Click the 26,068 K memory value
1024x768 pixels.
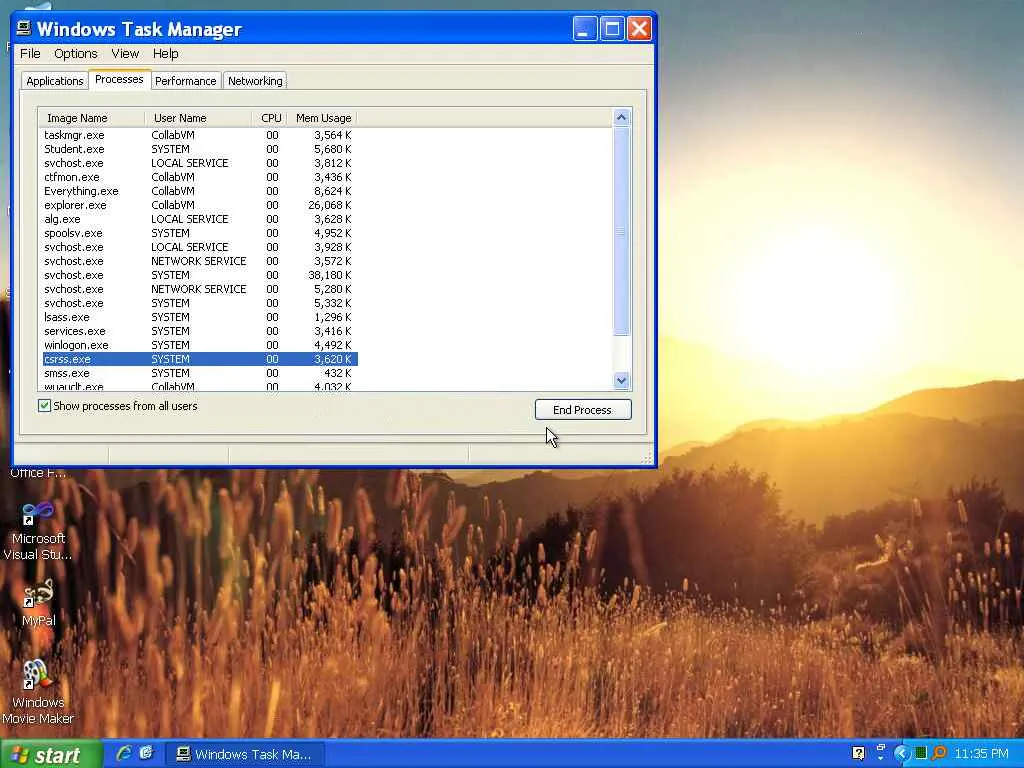point(330,205)
